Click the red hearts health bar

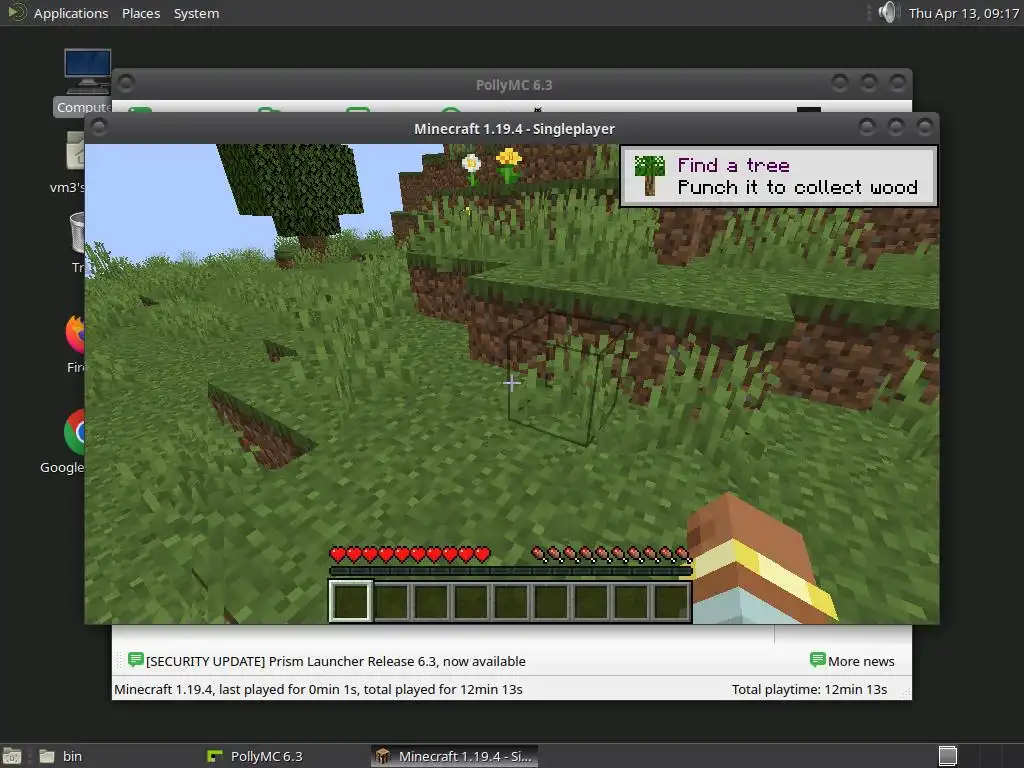click(x=409, y=555)
